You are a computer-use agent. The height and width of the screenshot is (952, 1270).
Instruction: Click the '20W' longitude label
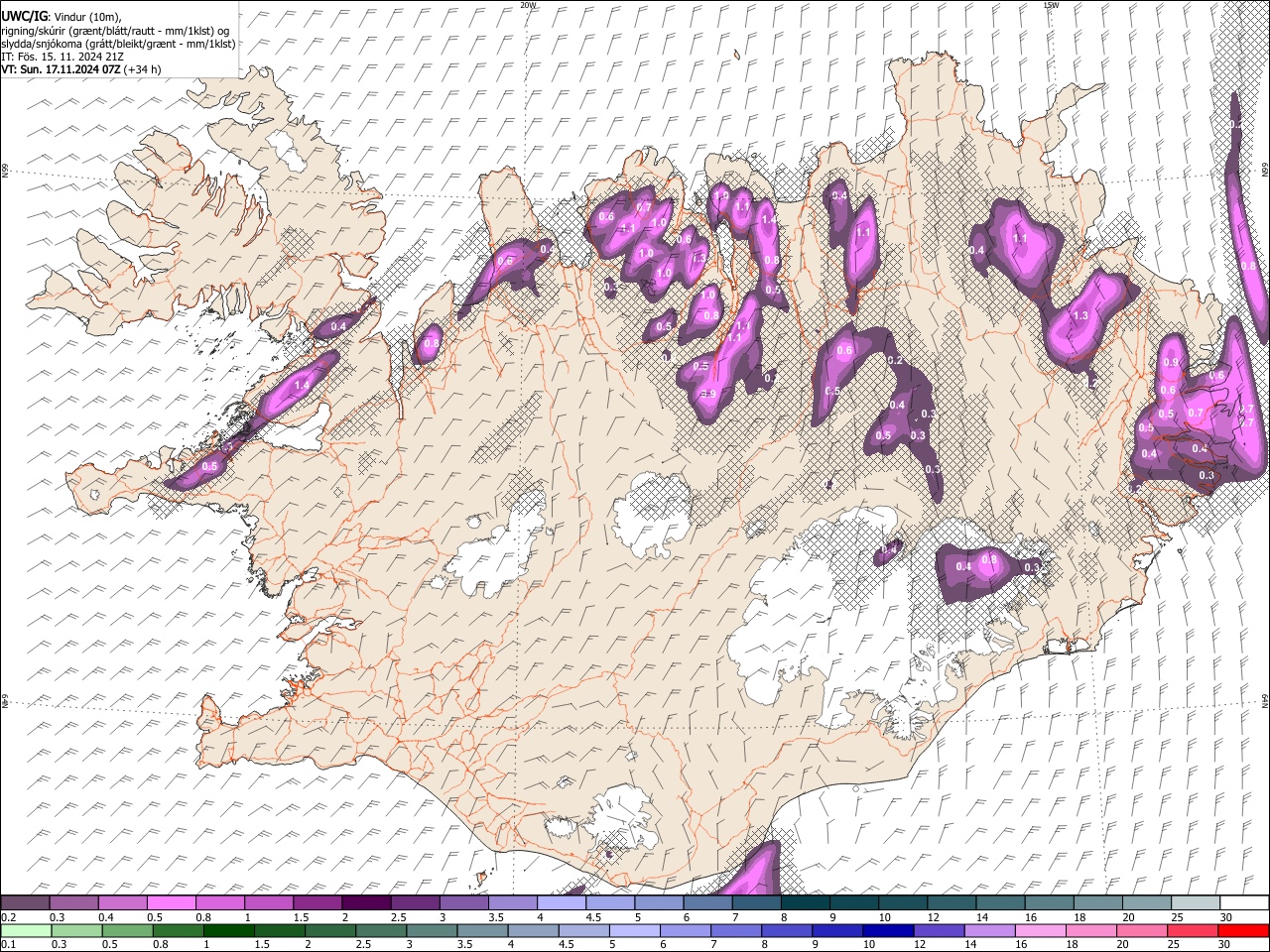coord(528,5)
